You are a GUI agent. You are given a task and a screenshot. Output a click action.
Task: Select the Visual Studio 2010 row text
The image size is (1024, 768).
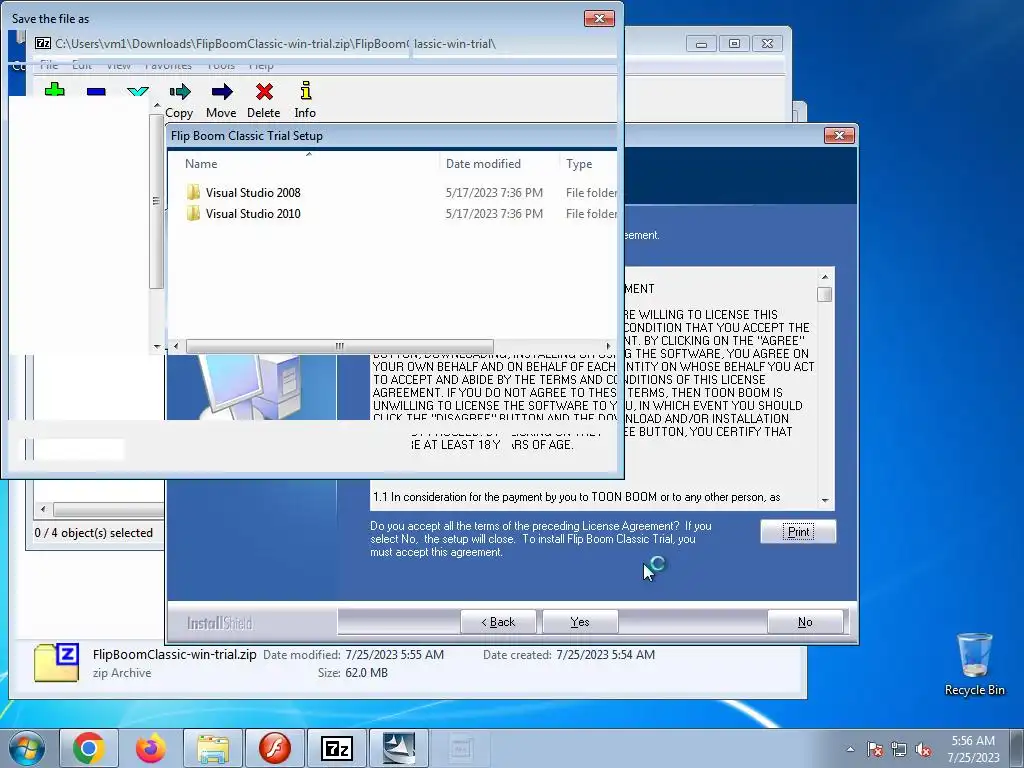pos(253,214)
